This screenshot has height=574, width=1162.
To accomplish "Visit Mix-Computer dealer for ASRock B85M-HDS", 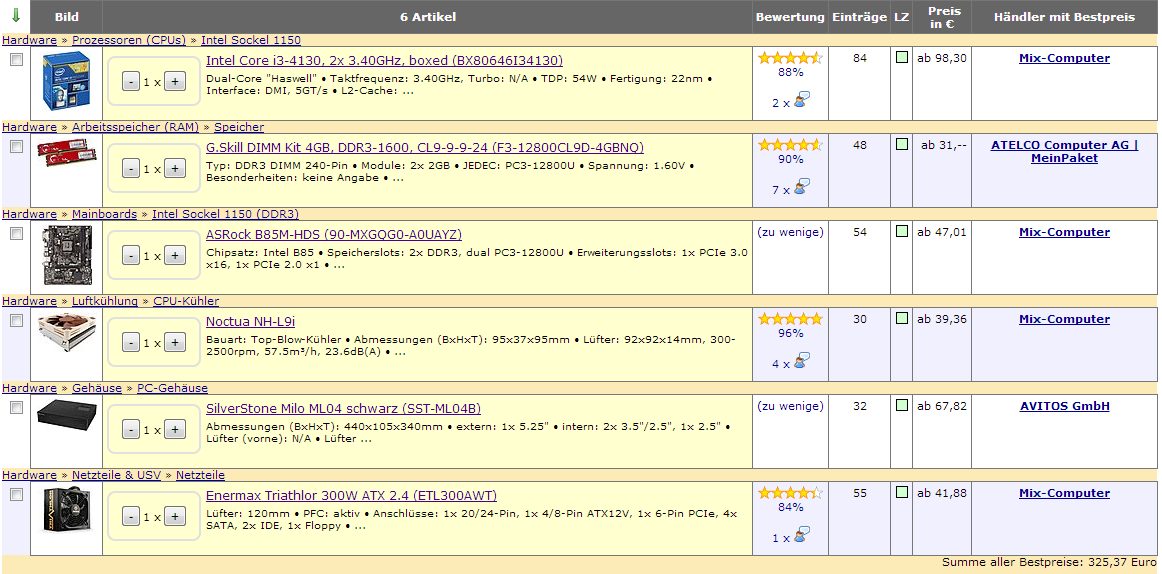I will click(x=1064, y=232).
